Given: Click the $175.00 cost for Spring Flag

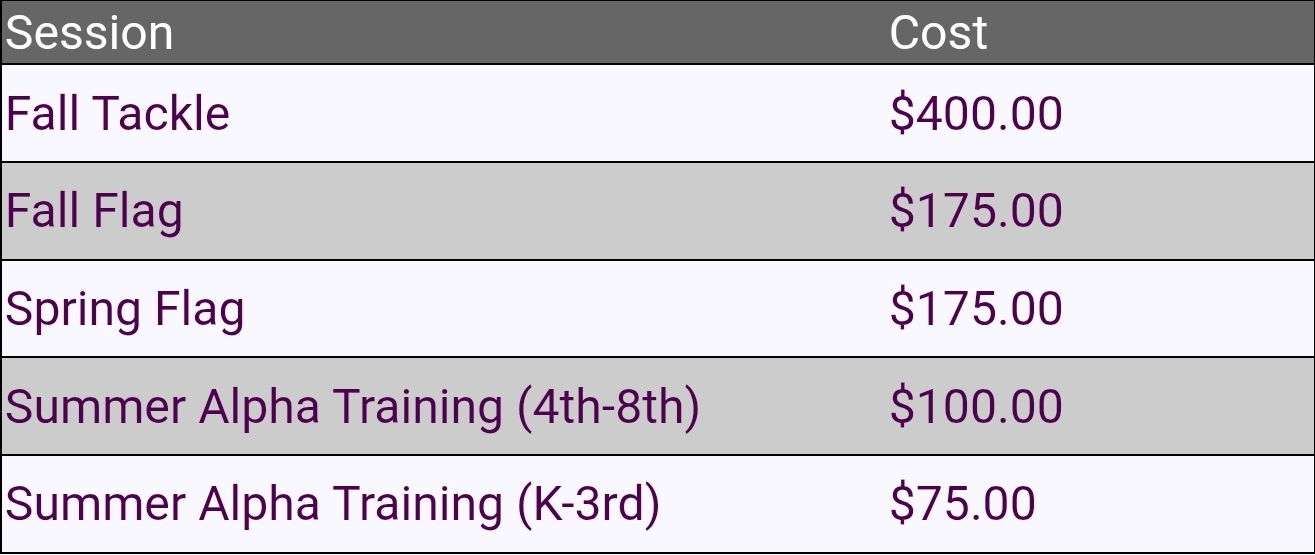Looking at the screenshot, I should click(976, 309).
